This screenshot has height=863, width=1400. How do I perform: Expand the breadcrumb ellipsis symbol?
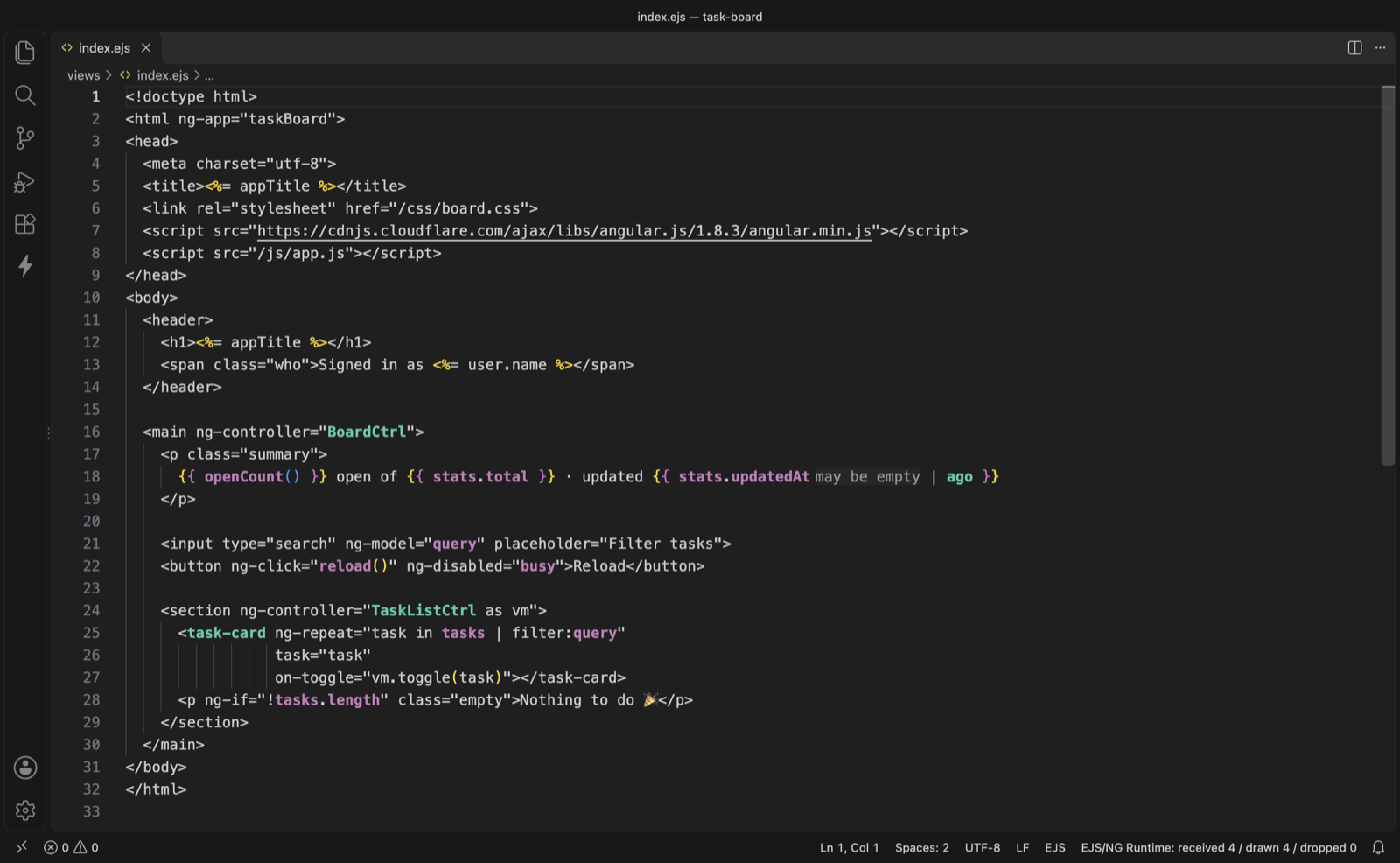click(209, 75)
